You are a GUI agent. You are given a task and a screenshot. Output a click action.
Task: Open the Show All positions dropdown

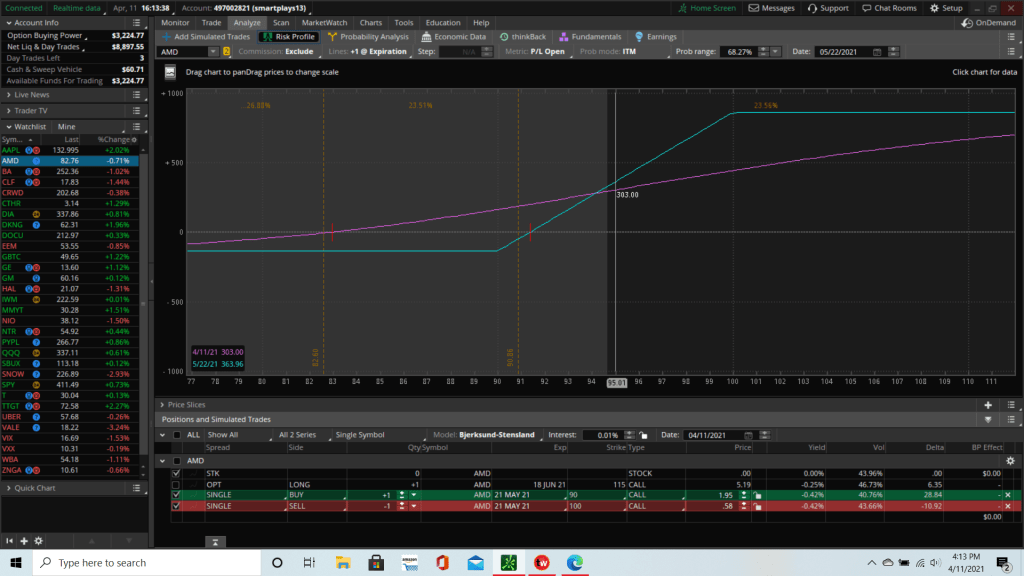pyautogui.click(x=225, y=435)
